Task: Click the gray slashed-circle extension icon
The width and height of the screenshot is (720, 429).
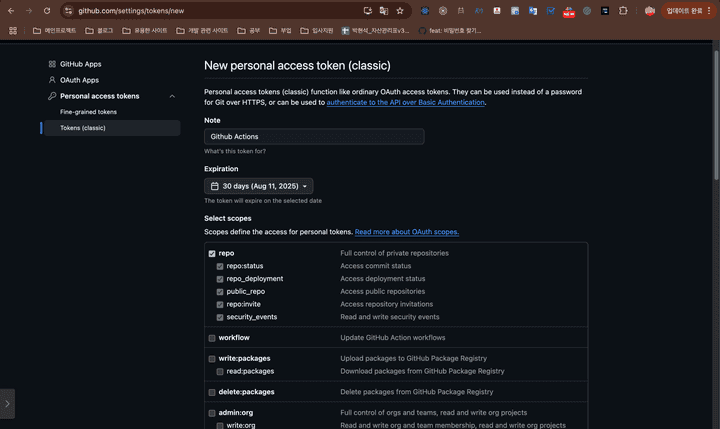Action: tap(587, 11)
